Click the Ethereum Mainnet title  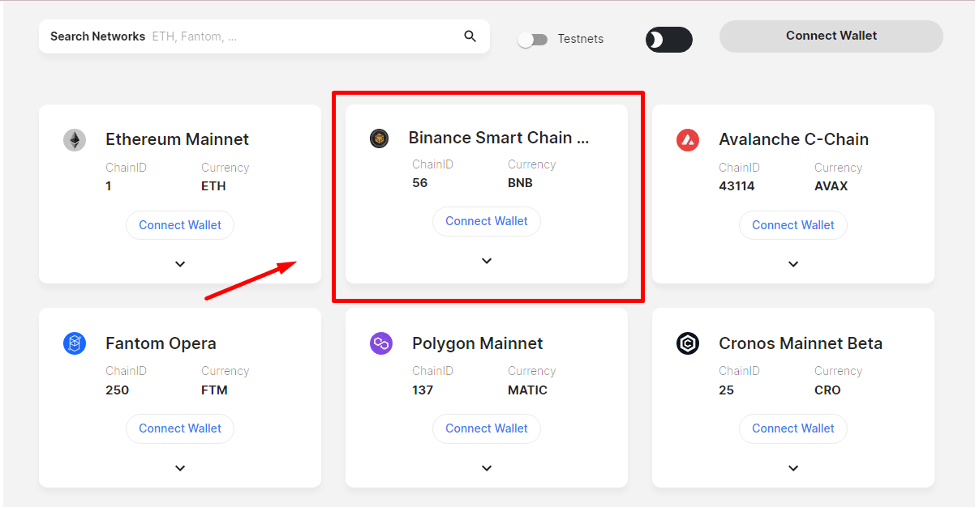[177, 139]
